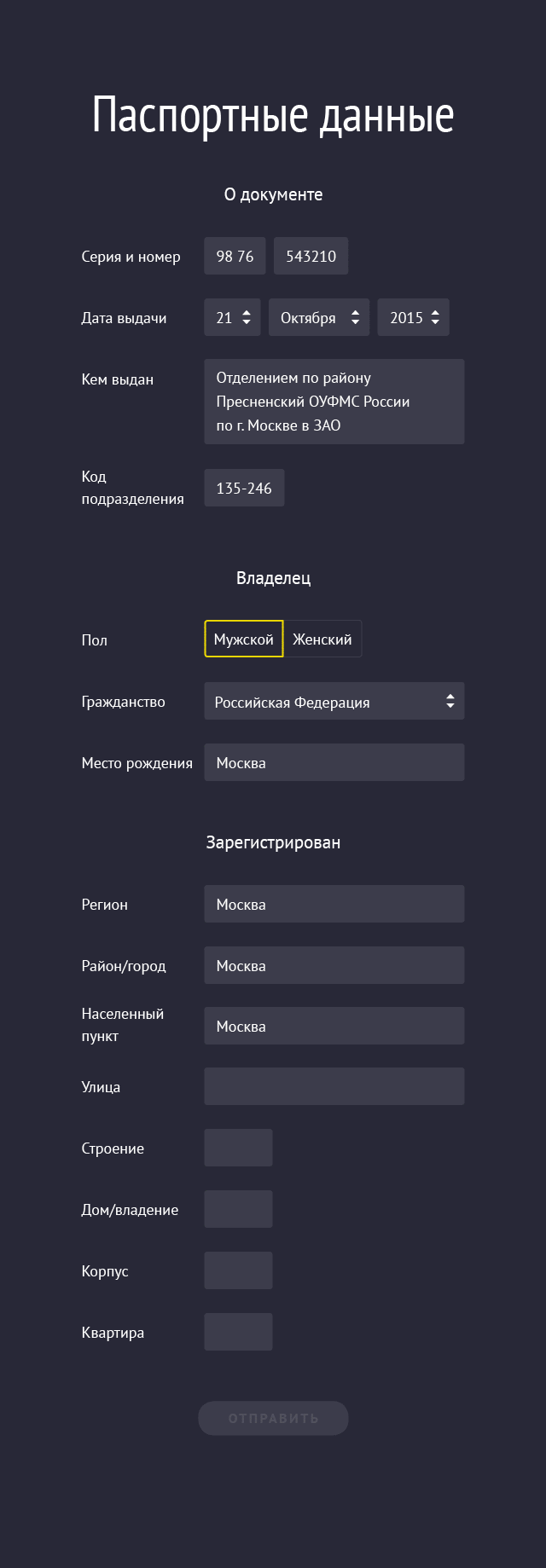Click the passport series field 98 76
546x1568 pixels.
point(235,256)
